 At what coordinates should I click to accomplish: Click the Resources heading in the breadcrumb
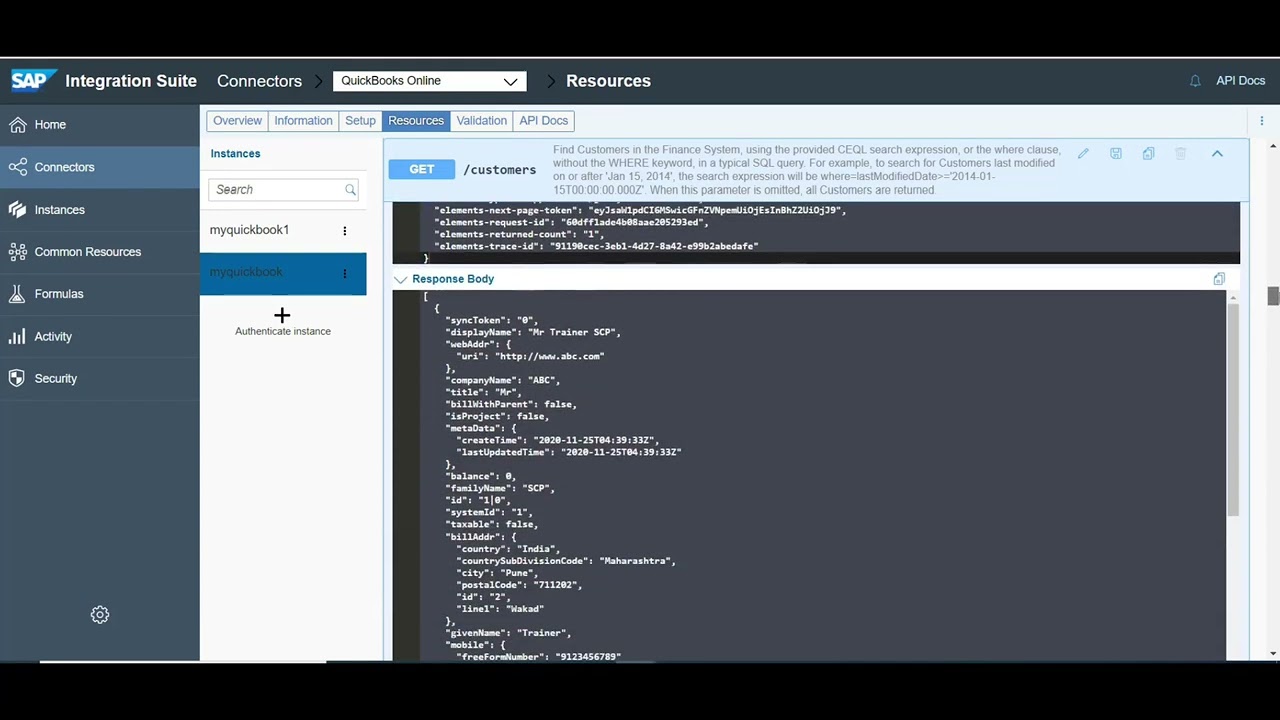click(x=608, y=81)
